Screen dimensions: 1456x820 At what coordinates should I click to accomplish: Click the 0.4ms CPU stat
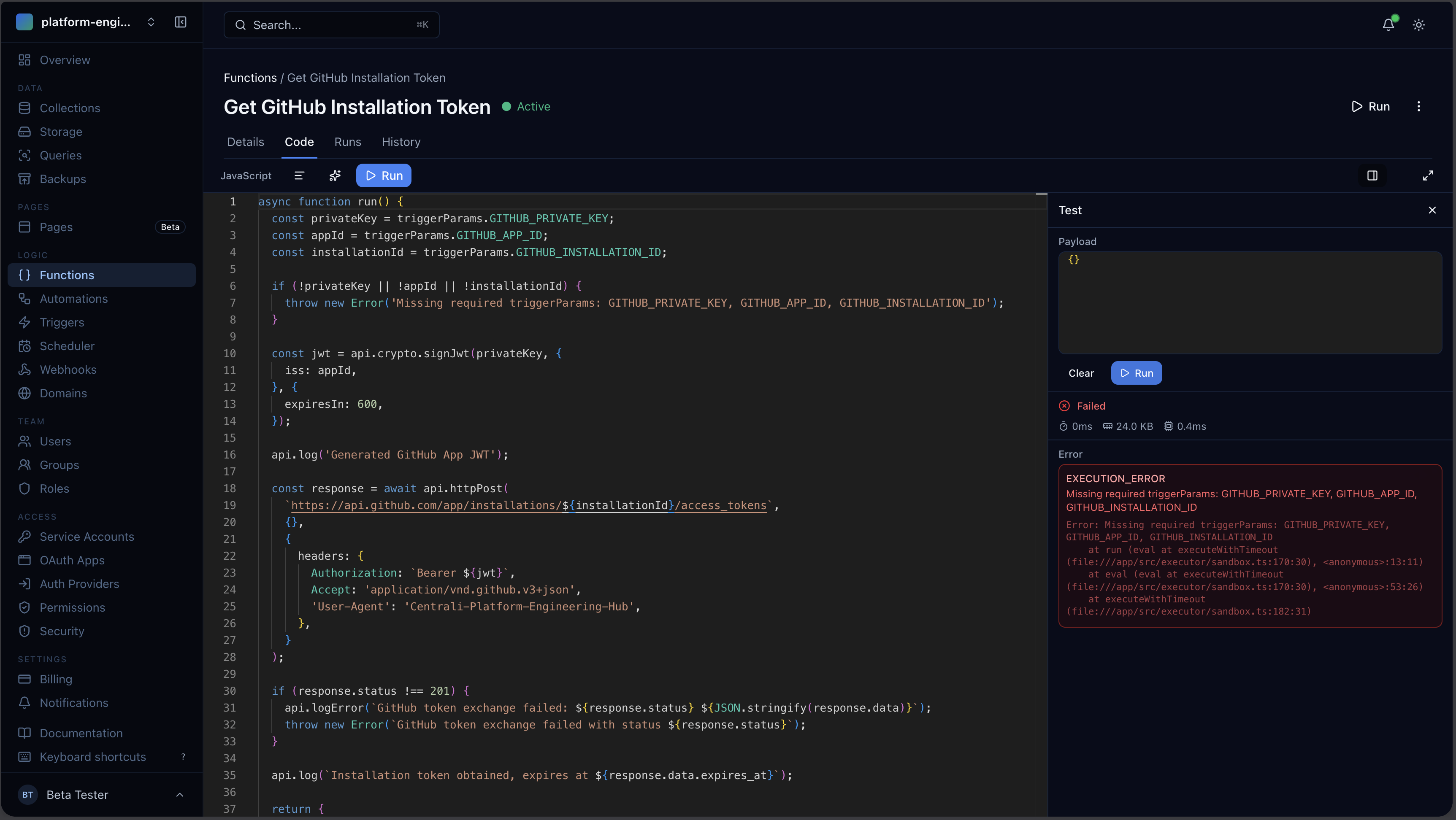(1185, 426)
